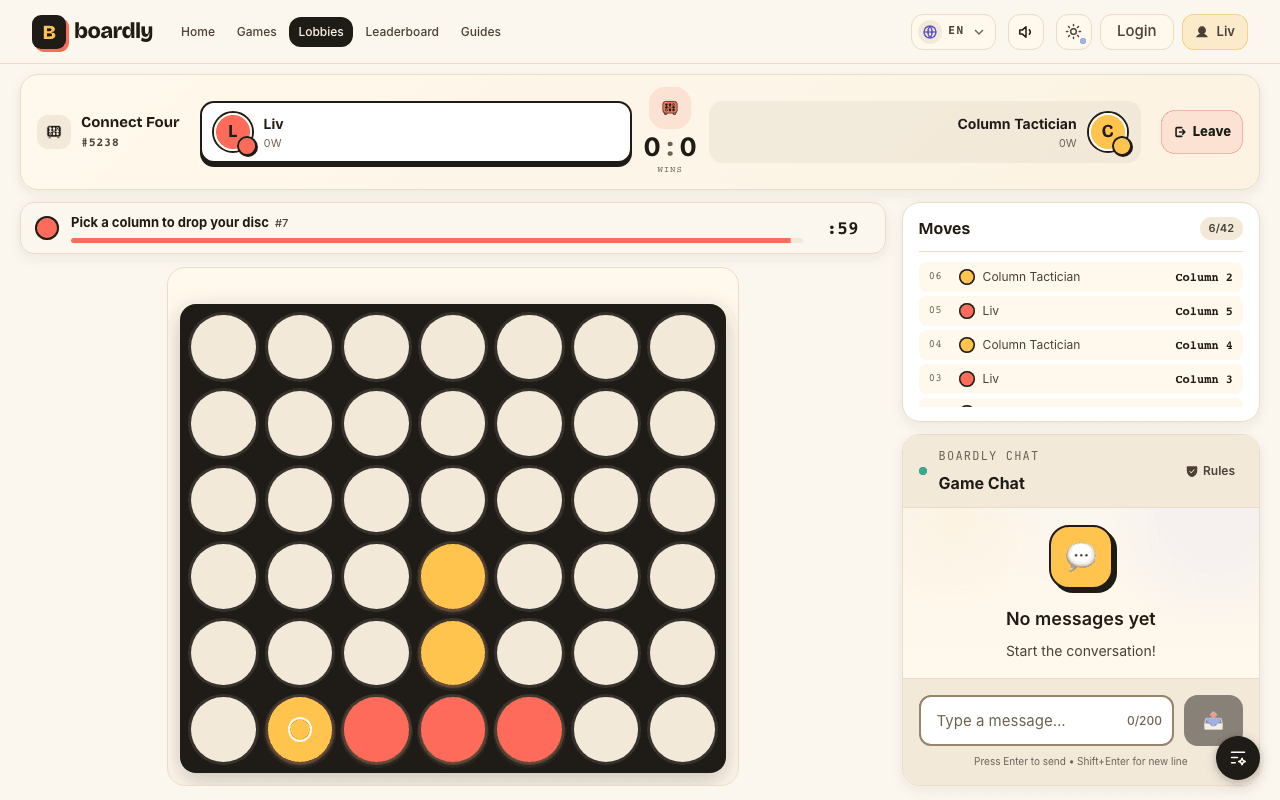Click the Connect Four game icon
Viewport: 1280px width, 800px height.
[x=54, y=132]
